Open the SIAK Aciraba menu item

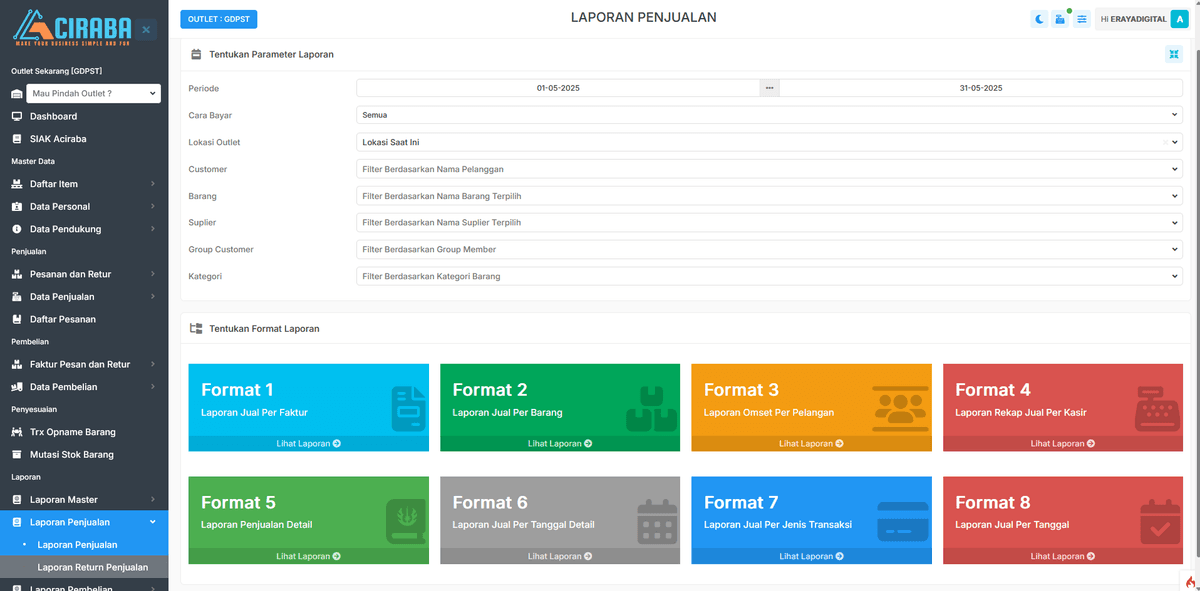(58, 139)
